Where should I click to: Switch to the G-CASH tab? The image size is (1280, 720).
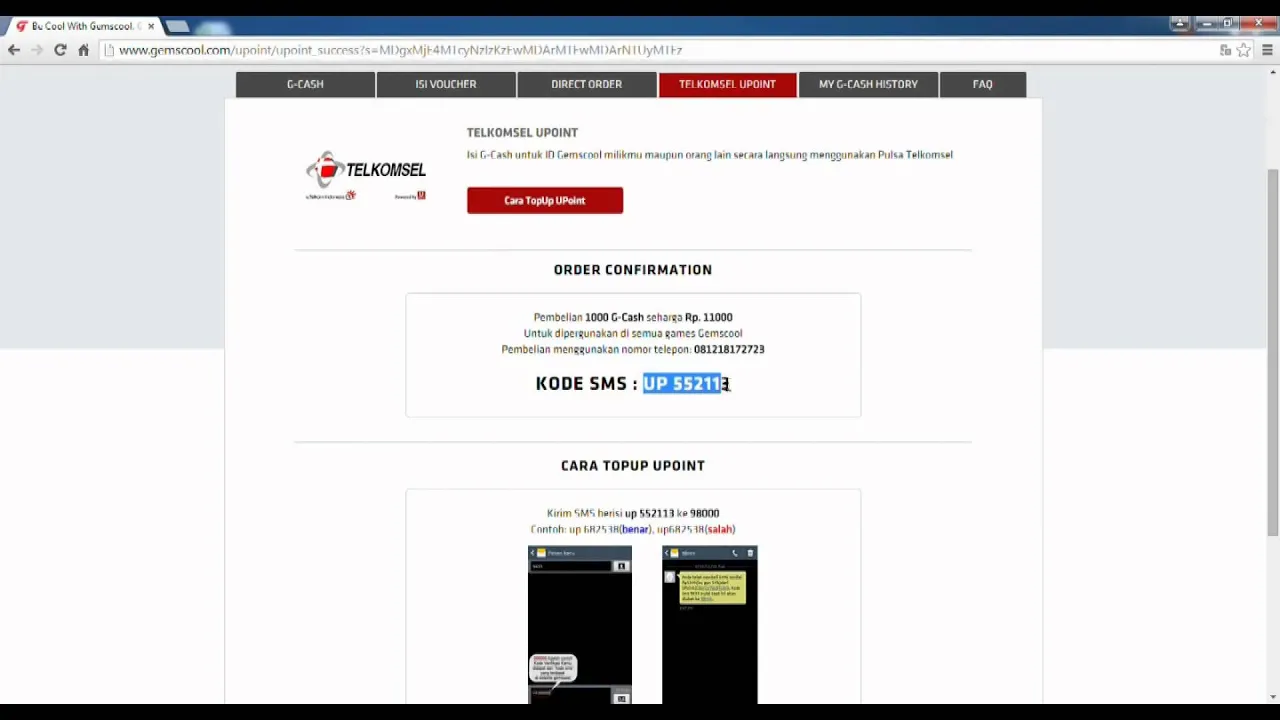[305, 84]
